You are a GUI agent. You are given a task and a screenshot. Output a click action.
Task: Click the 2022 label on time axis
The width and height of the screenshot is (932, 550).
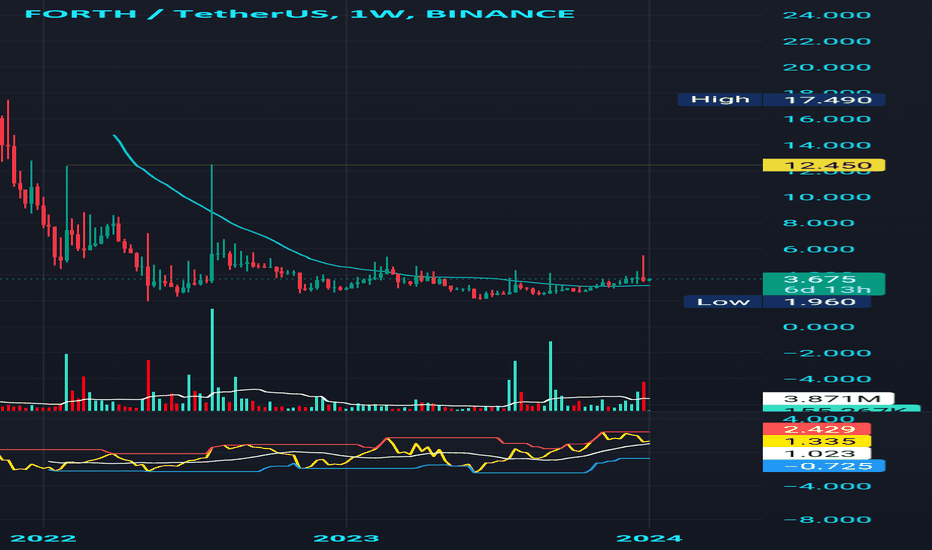pos(43,539)
